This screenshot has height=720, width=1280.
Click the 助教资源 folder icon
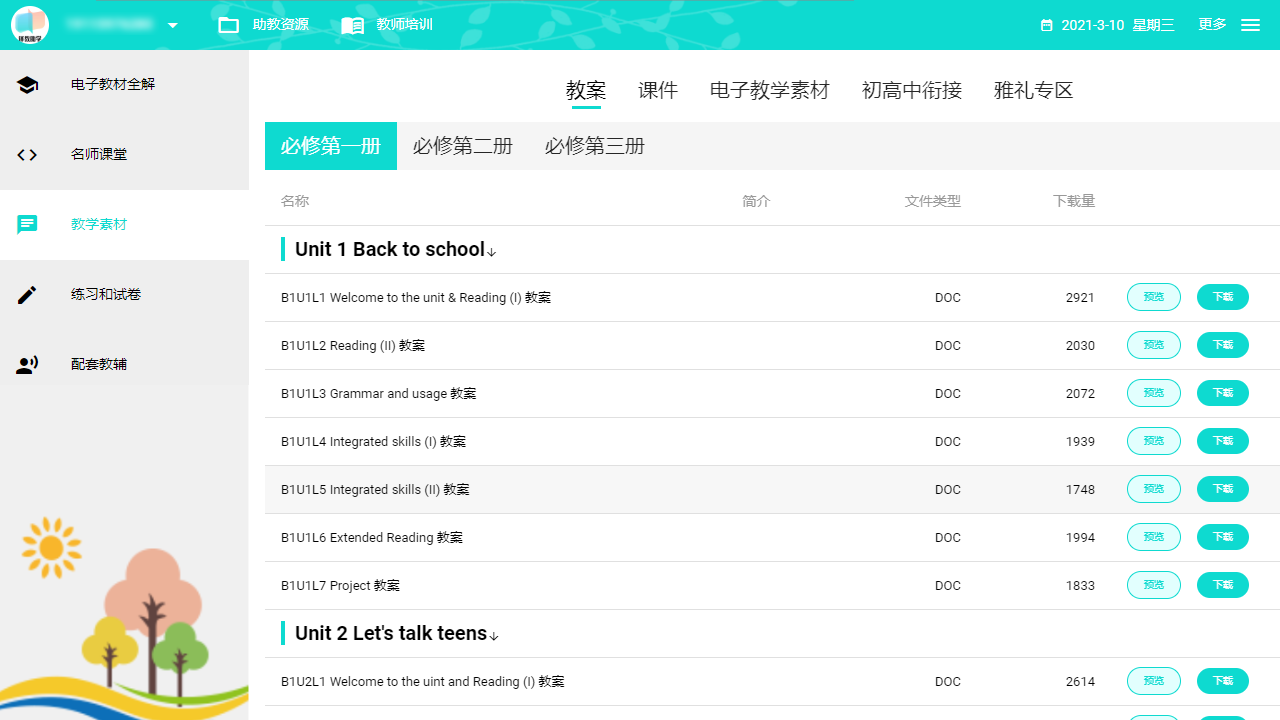[x=229, y=25]
